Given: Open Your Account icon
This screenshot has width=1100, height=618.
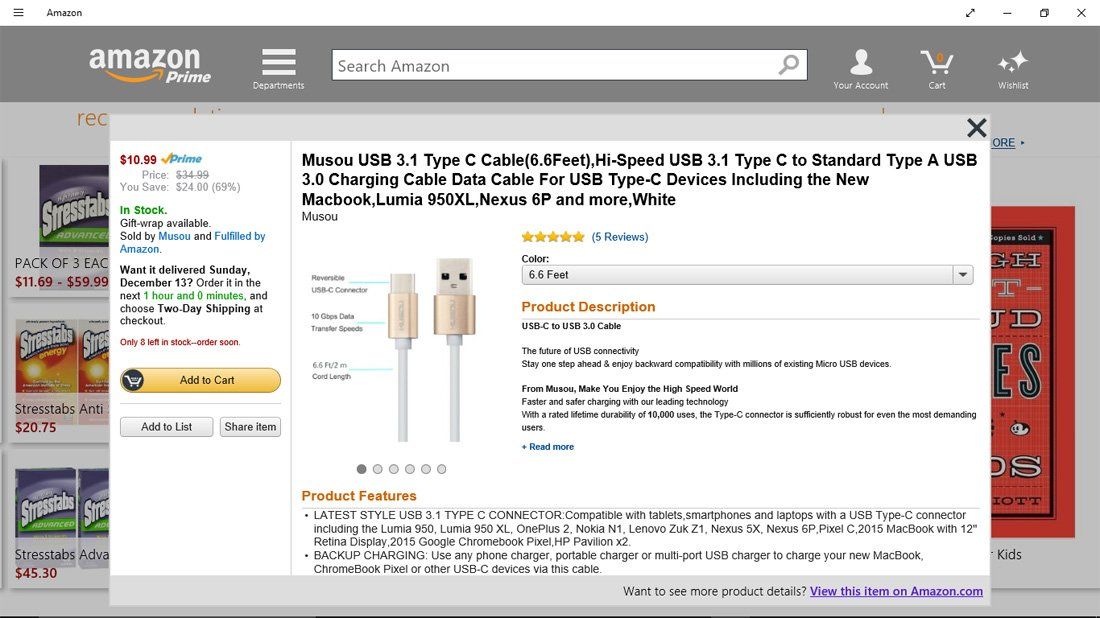Looking at the screenshot, I should point(860,63).
